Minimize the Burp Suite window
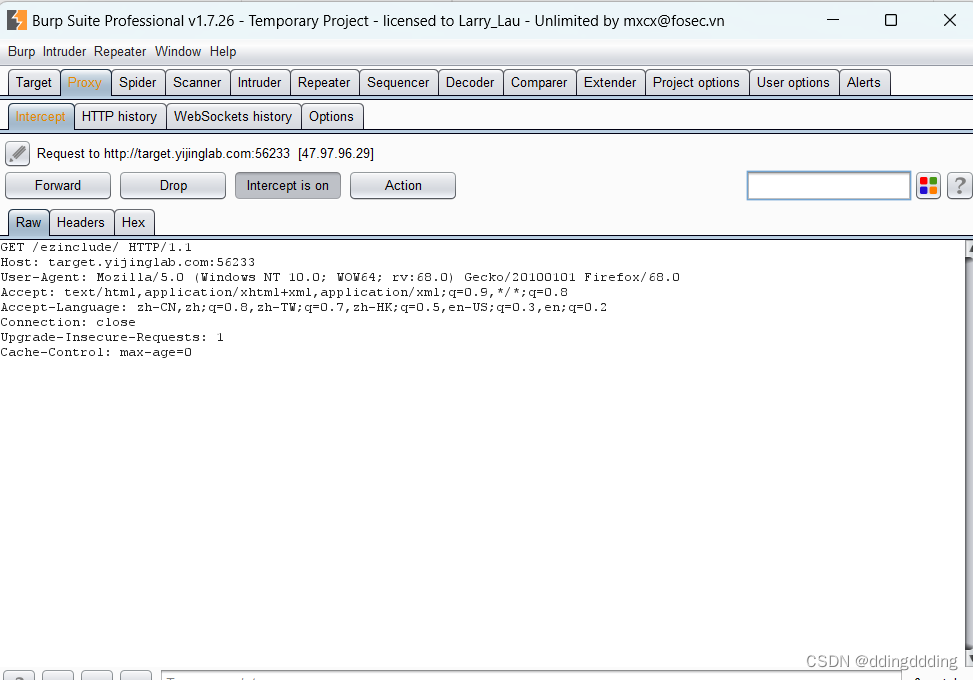This screenshot has width=973, height=680. coord(833,20)
